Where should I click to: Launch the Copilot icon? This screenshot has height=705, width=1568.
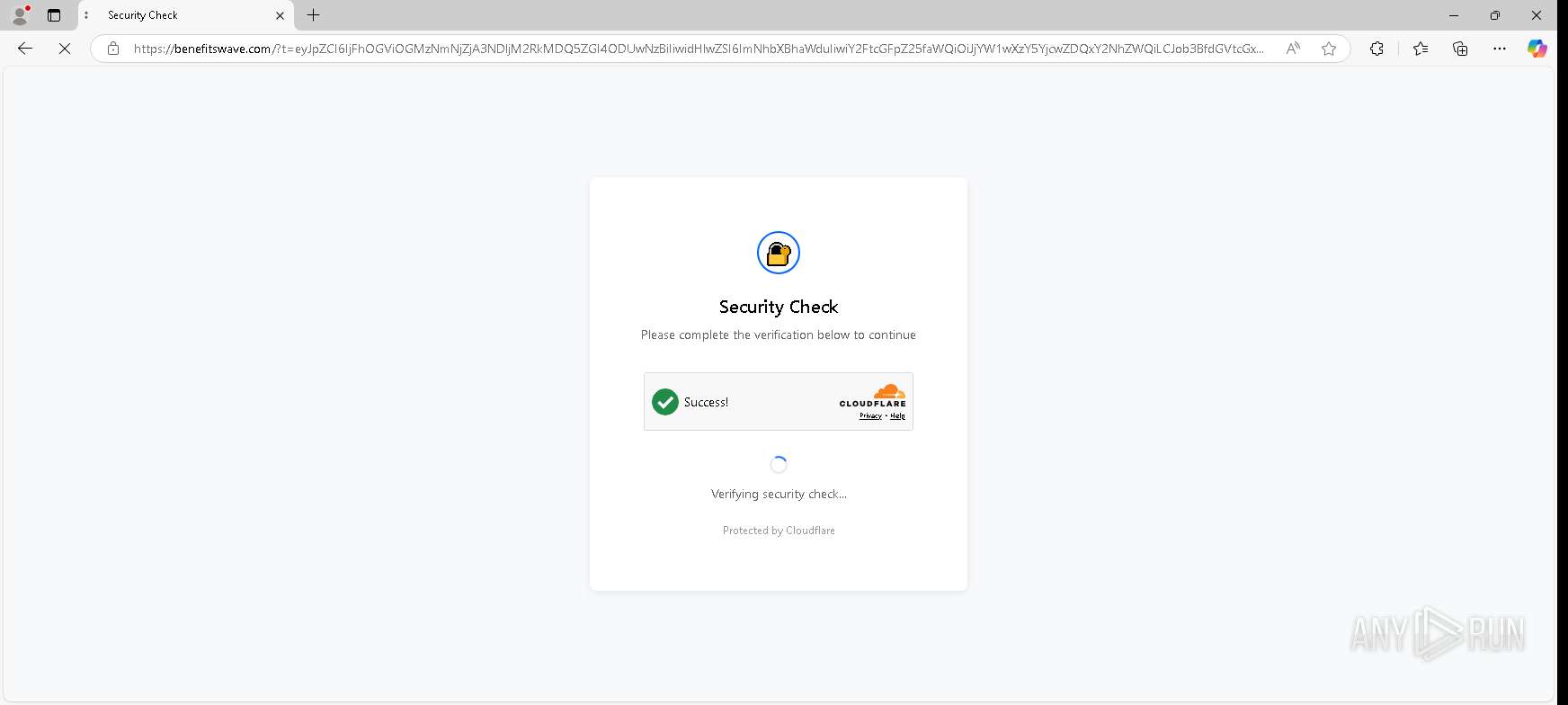1537,49
